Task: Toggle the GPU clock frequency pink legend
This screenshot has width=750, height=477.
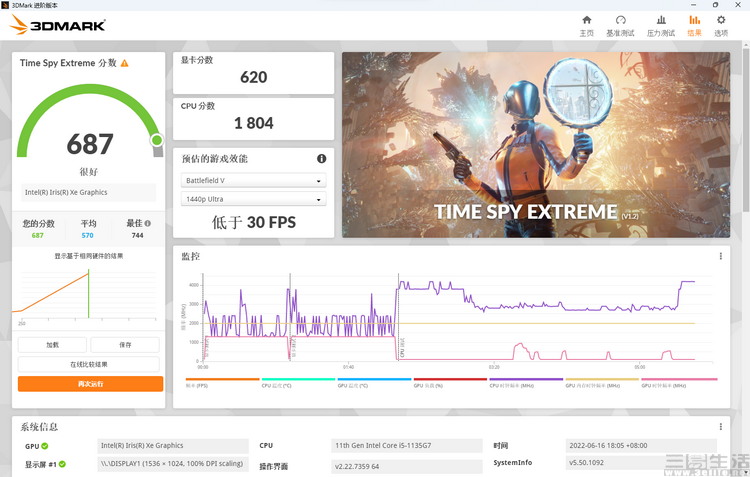Action: coord(679,383)
